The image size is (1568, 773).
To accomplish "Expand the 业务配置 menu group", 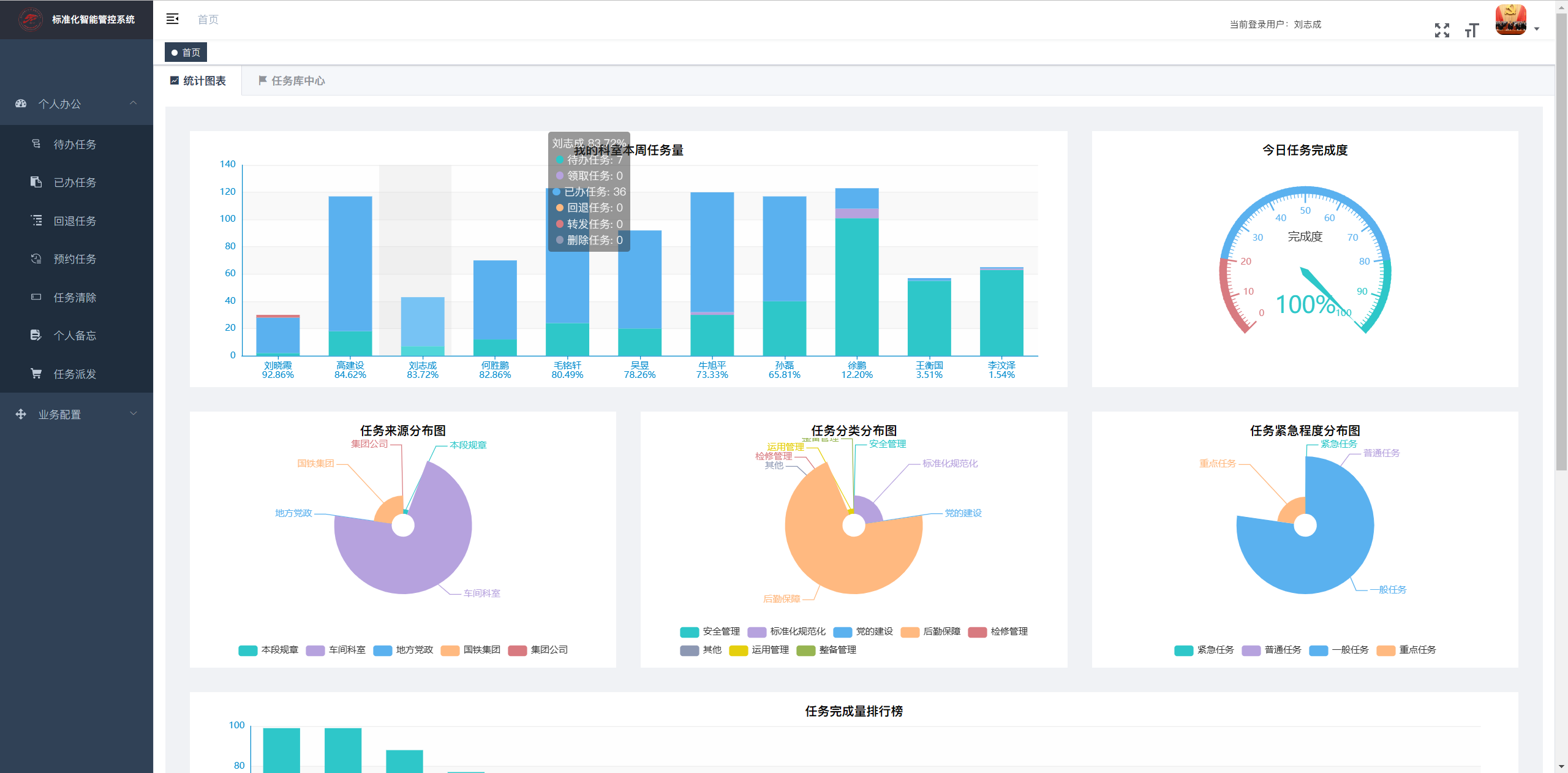I will click(x=77, y=414).
